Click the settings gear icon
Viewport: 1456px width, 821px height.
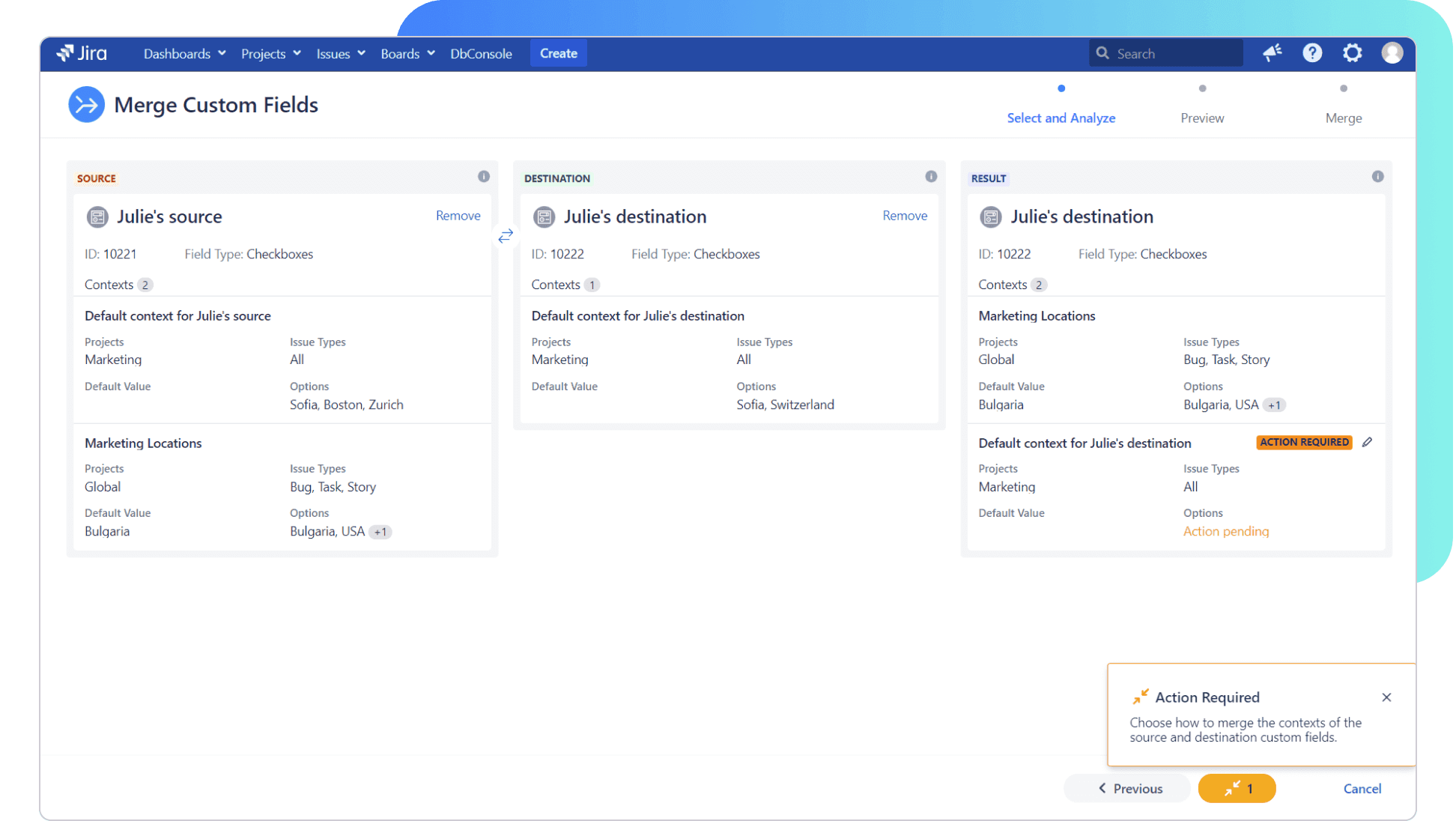coord(1352,53)
